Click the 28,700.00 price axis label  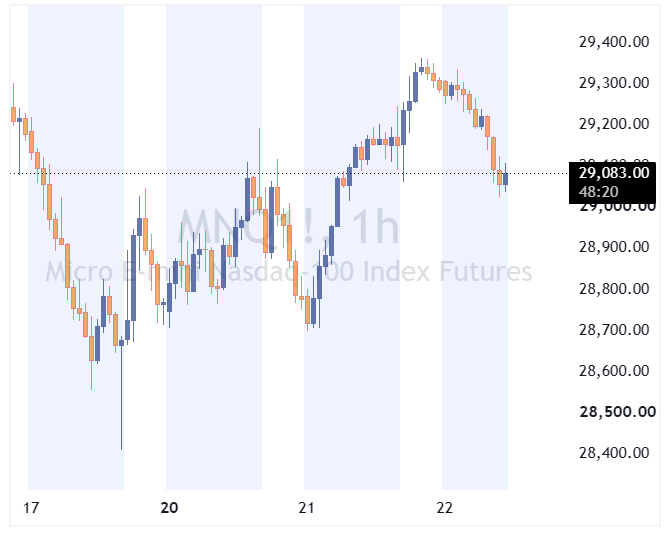click(x=614, y=330)
